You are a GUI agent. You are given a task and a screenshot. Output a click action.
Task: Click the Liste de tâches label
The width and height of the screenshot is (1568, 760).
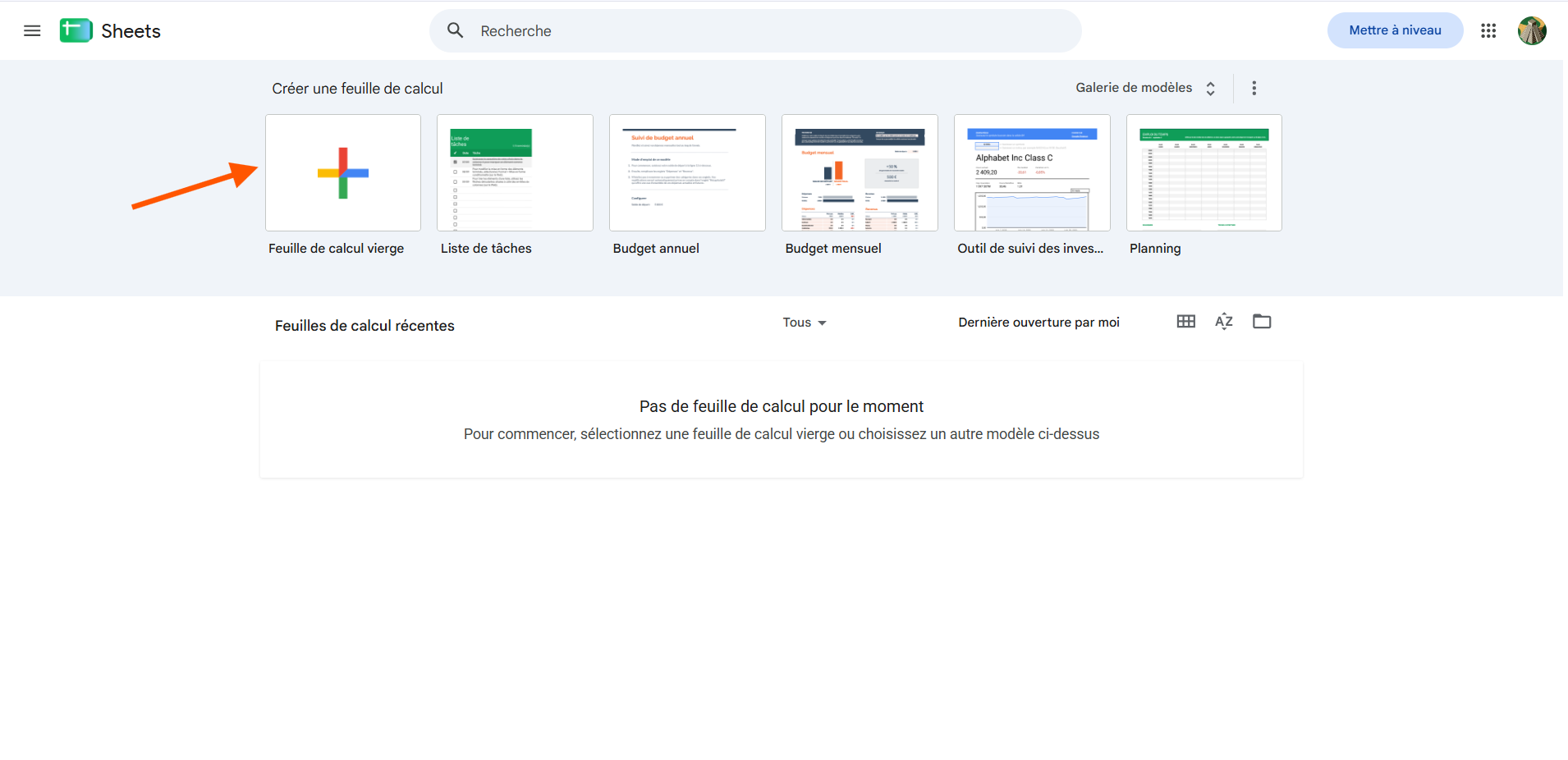coord(486,249)
